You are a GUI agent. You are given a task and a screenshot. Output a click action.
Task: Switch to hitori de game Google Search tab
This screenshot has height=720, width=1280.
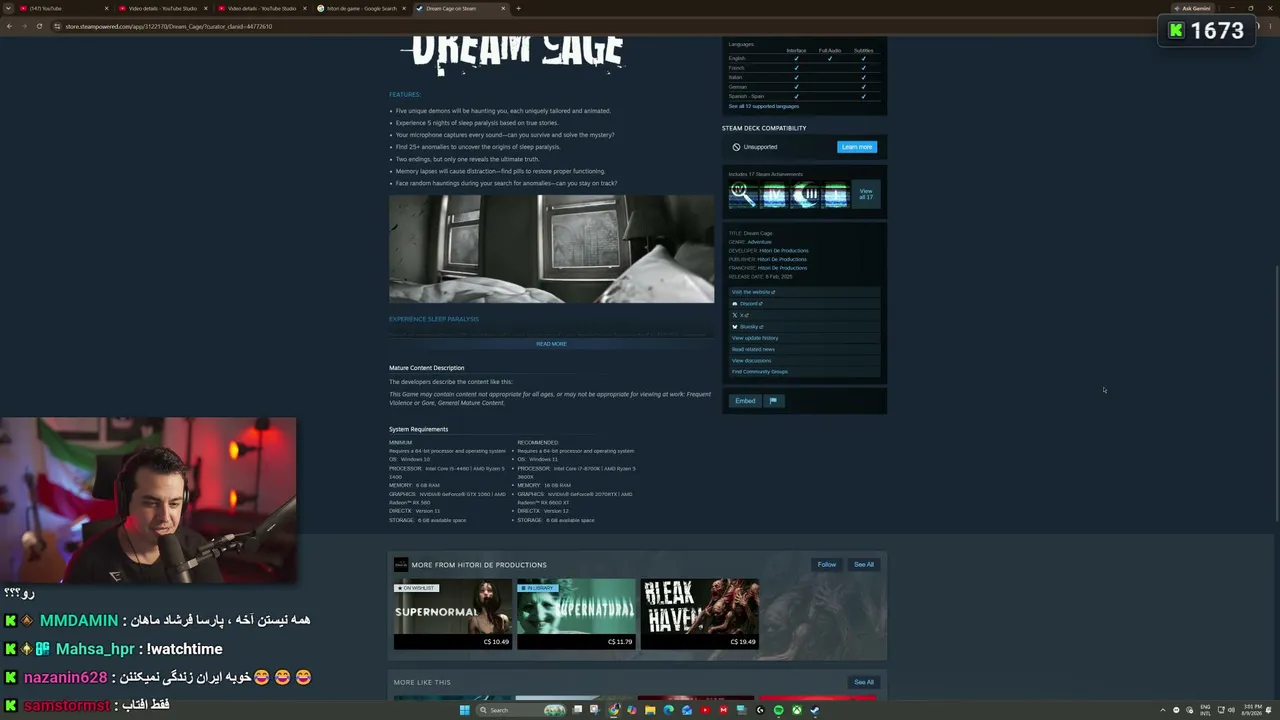(x=360, y=8)
